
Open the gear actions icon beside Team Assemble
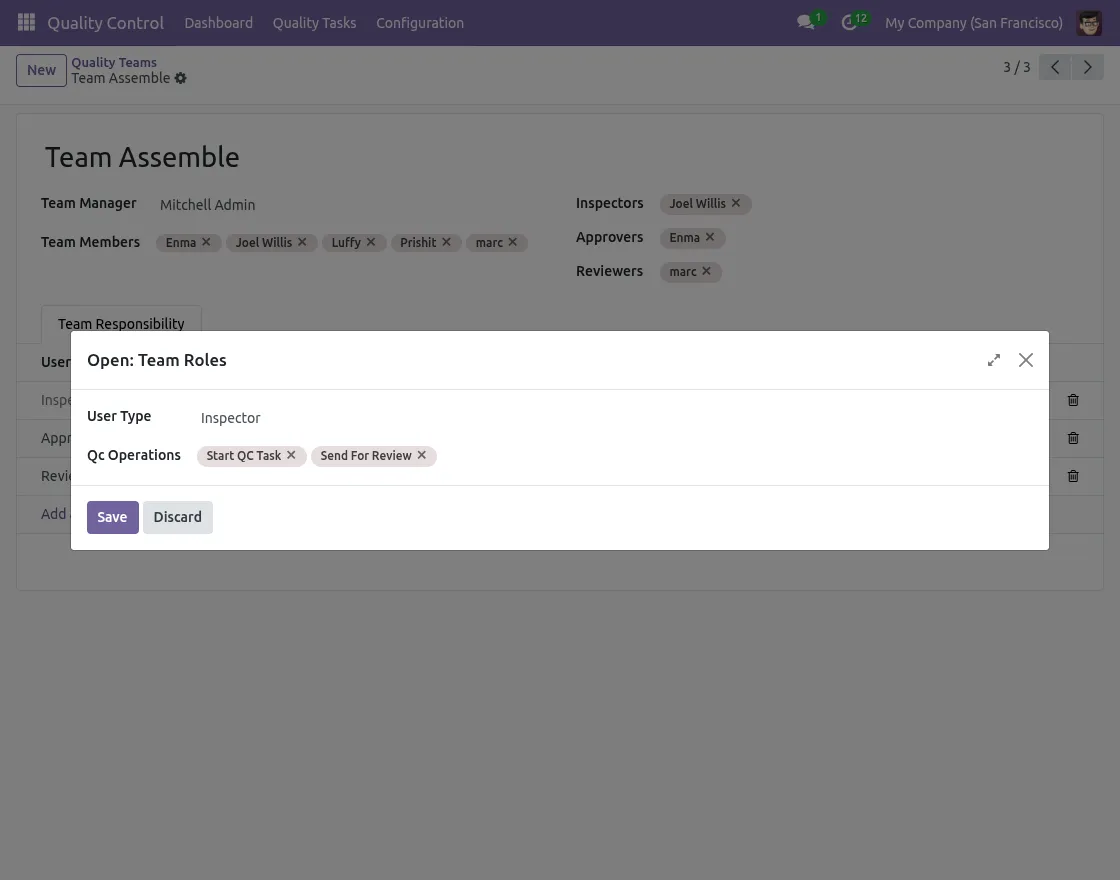[x=181, y=78]
